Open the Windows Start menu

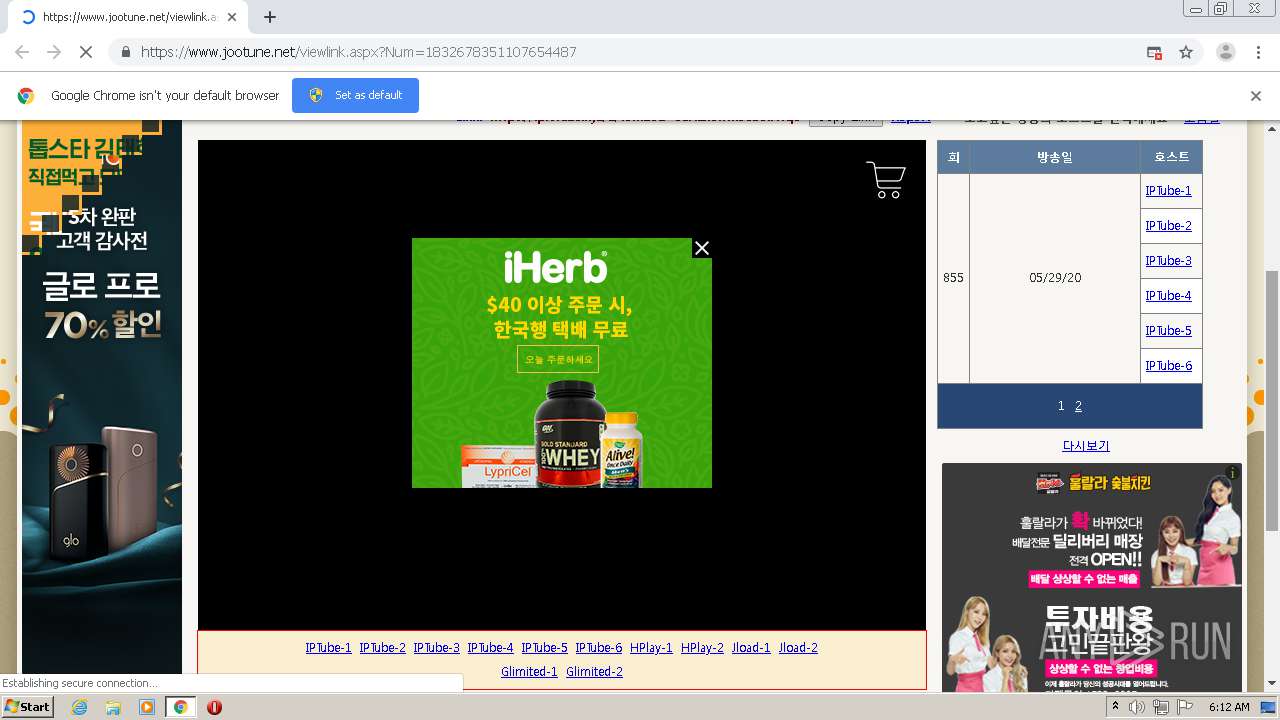[x=28, y=707]
